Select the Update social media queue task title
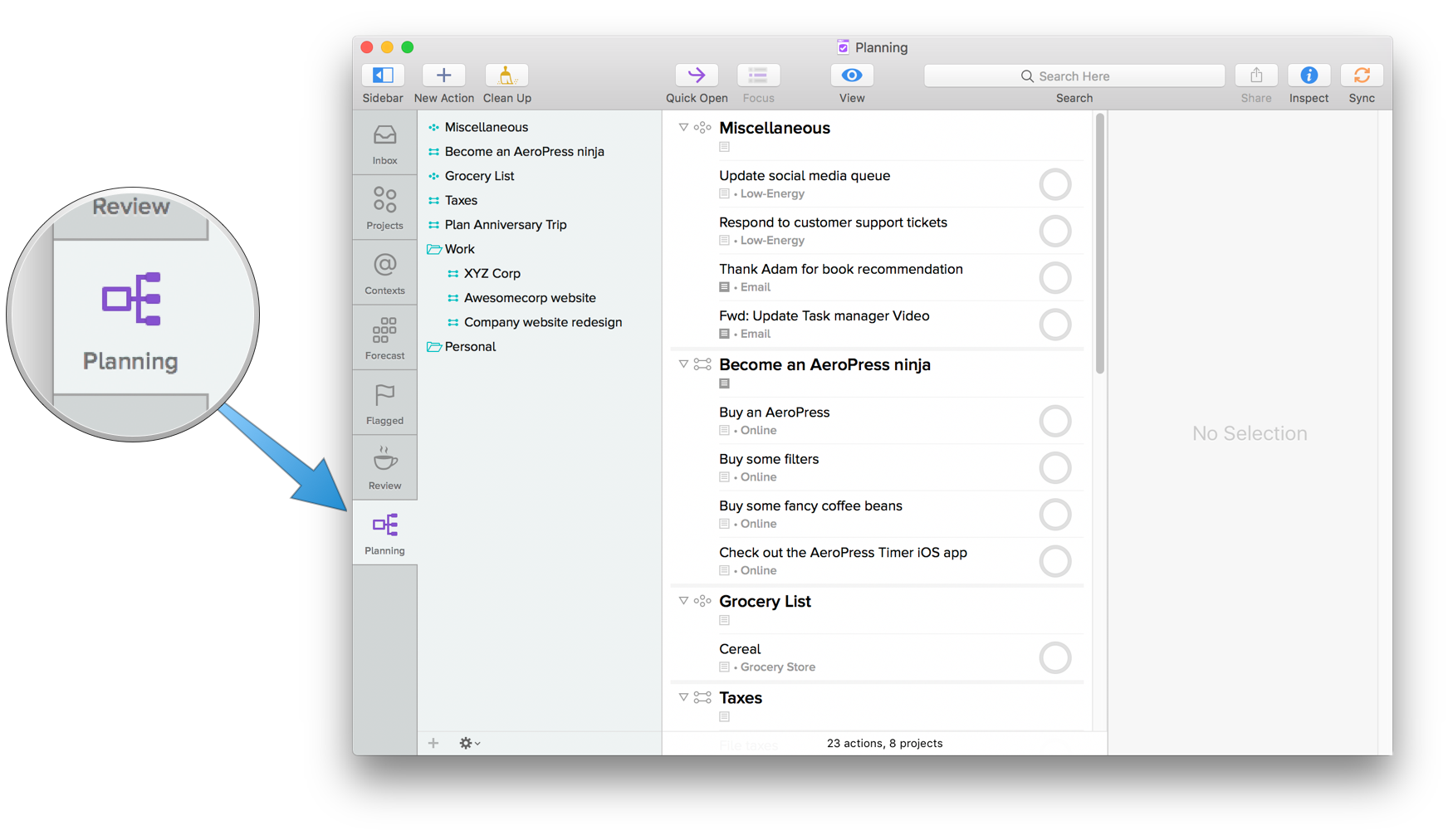 click(x=805, y=175)
